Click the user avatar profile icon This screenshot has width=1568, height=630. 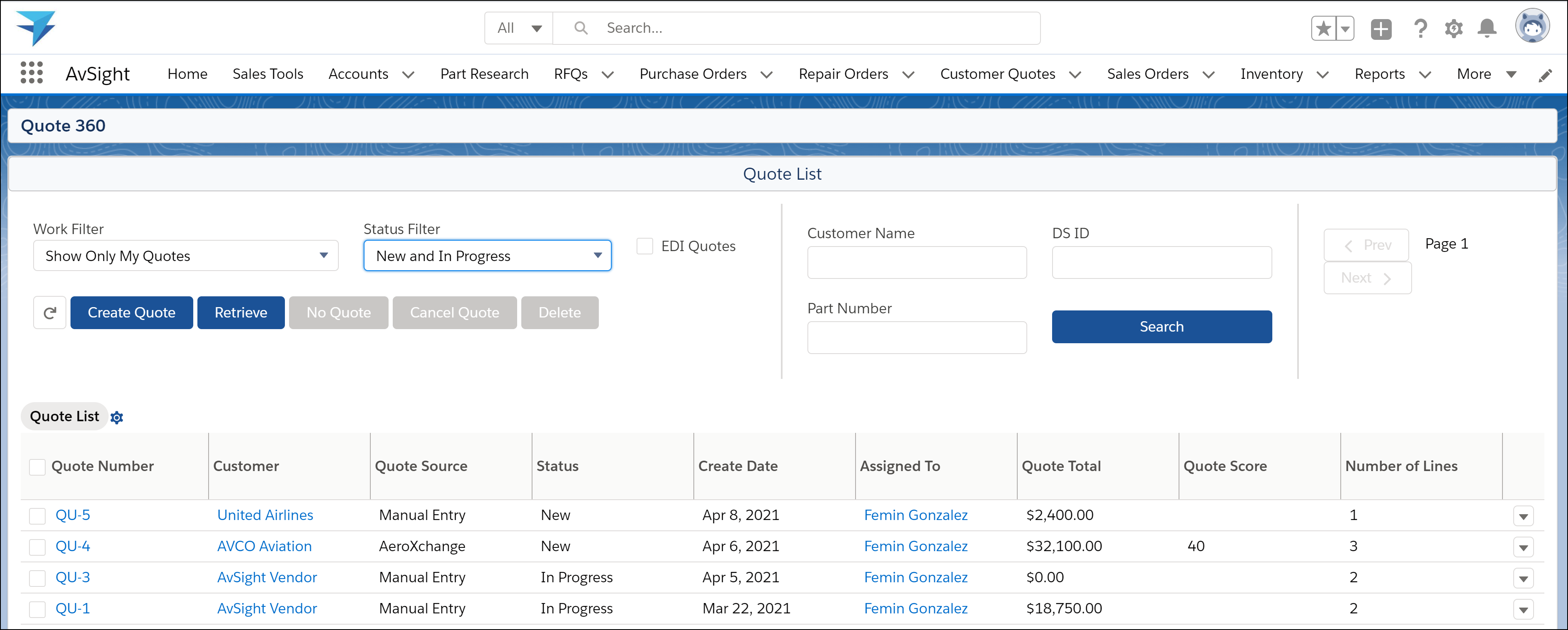coord(1532,26)
